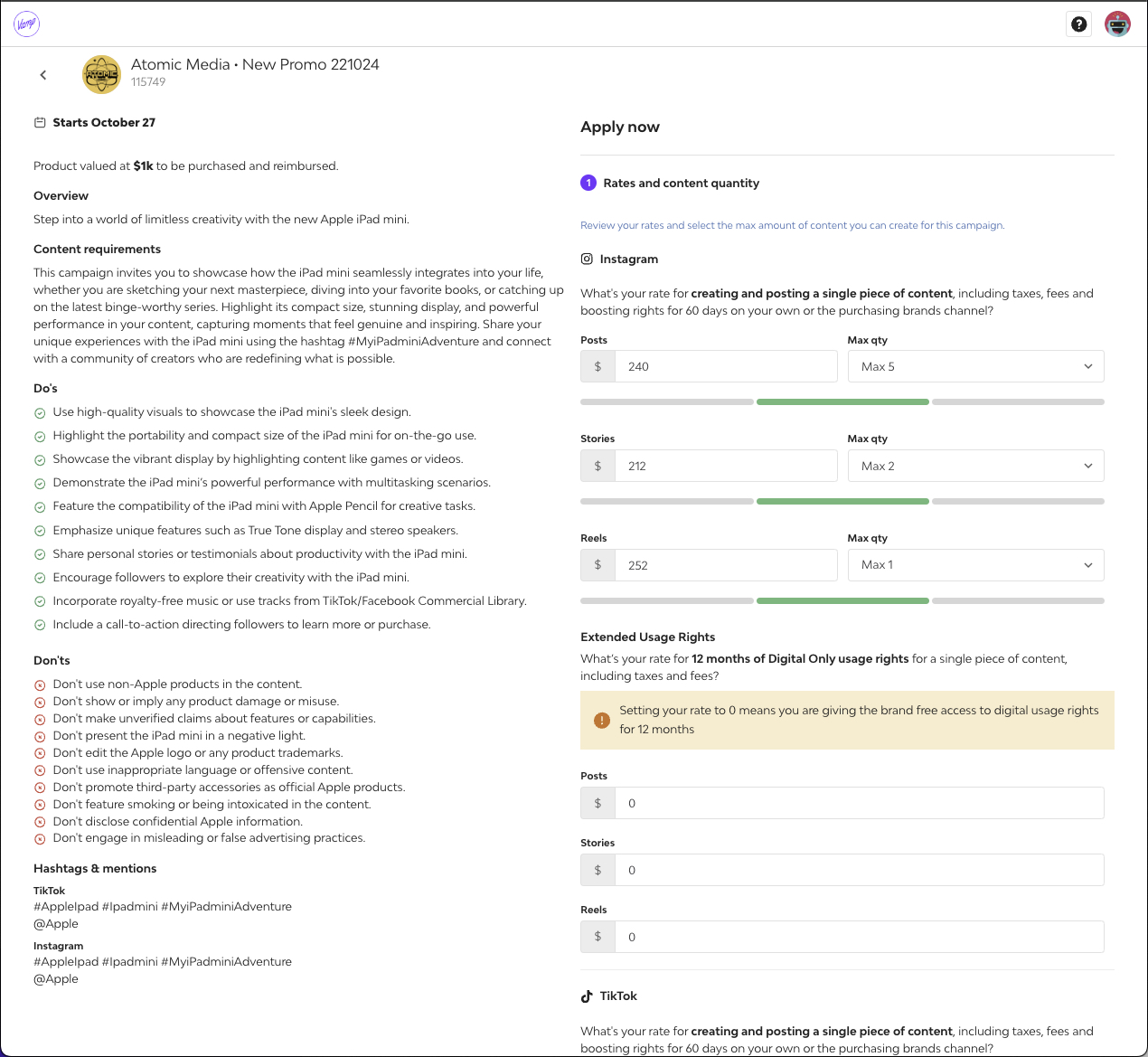Click the X icon beside 'Don't disclose confidential'
The width and height of the screenshot is (1148, 1057).
tap(40, 823)
